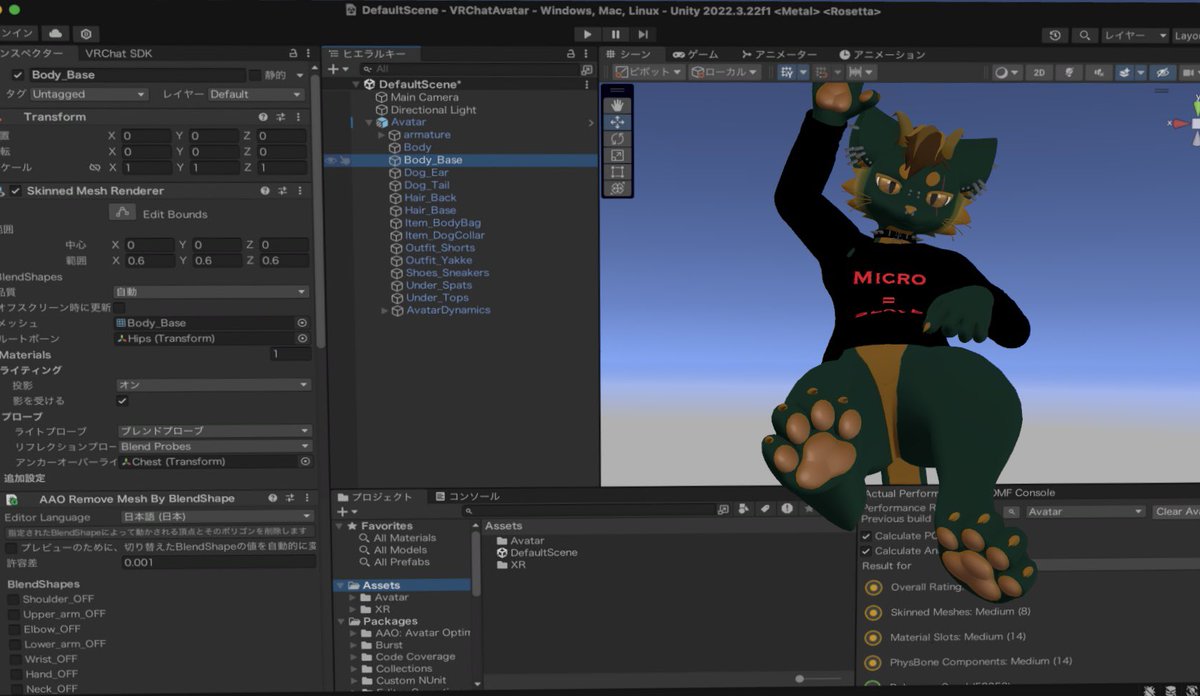Viewport: 1200px width, 696px height.
Task: Select the Move tool in scene overlay
Action: pyautogui.click(x=617, y=122)
